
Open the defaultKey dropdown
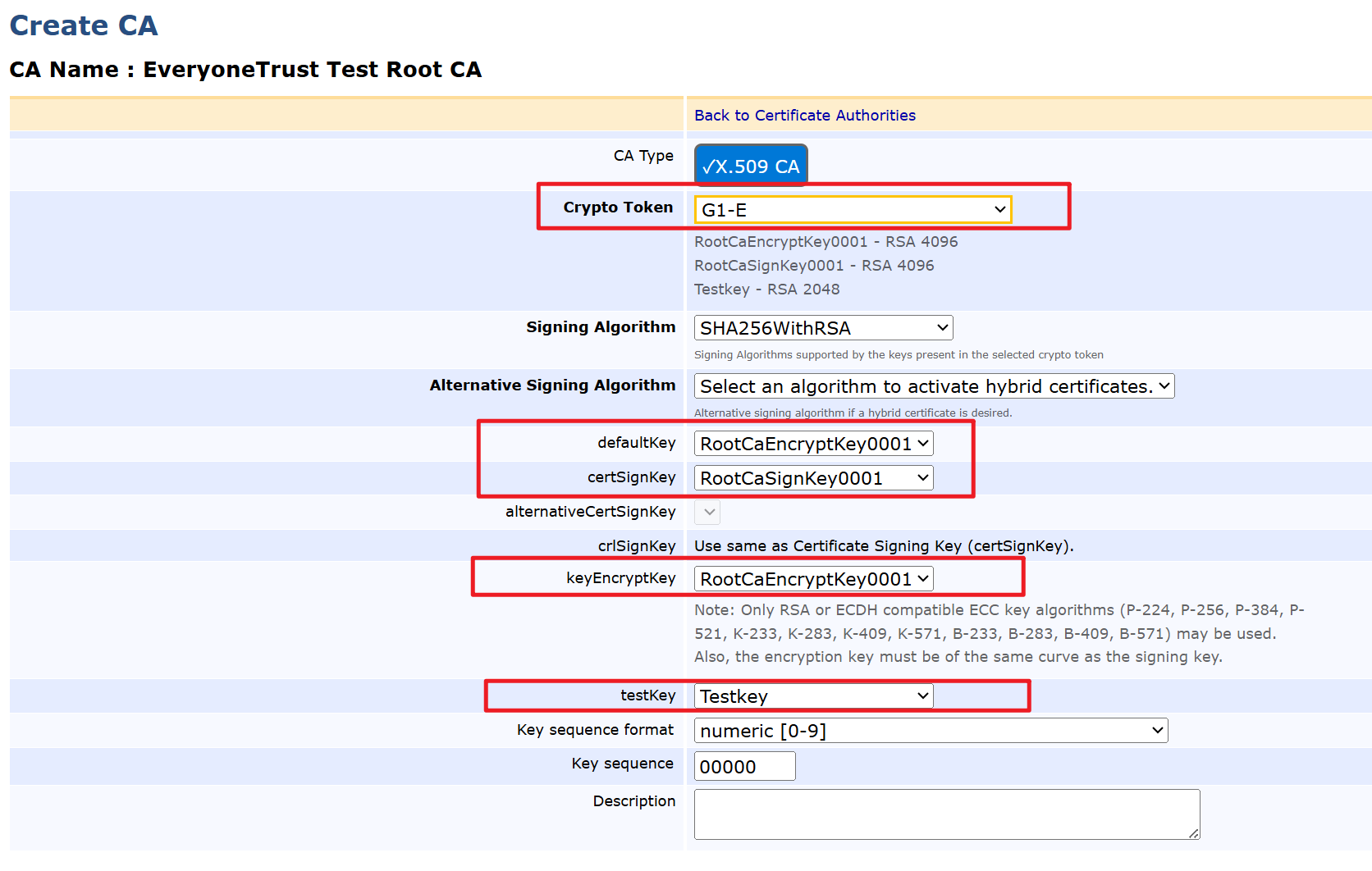[813, 444]
